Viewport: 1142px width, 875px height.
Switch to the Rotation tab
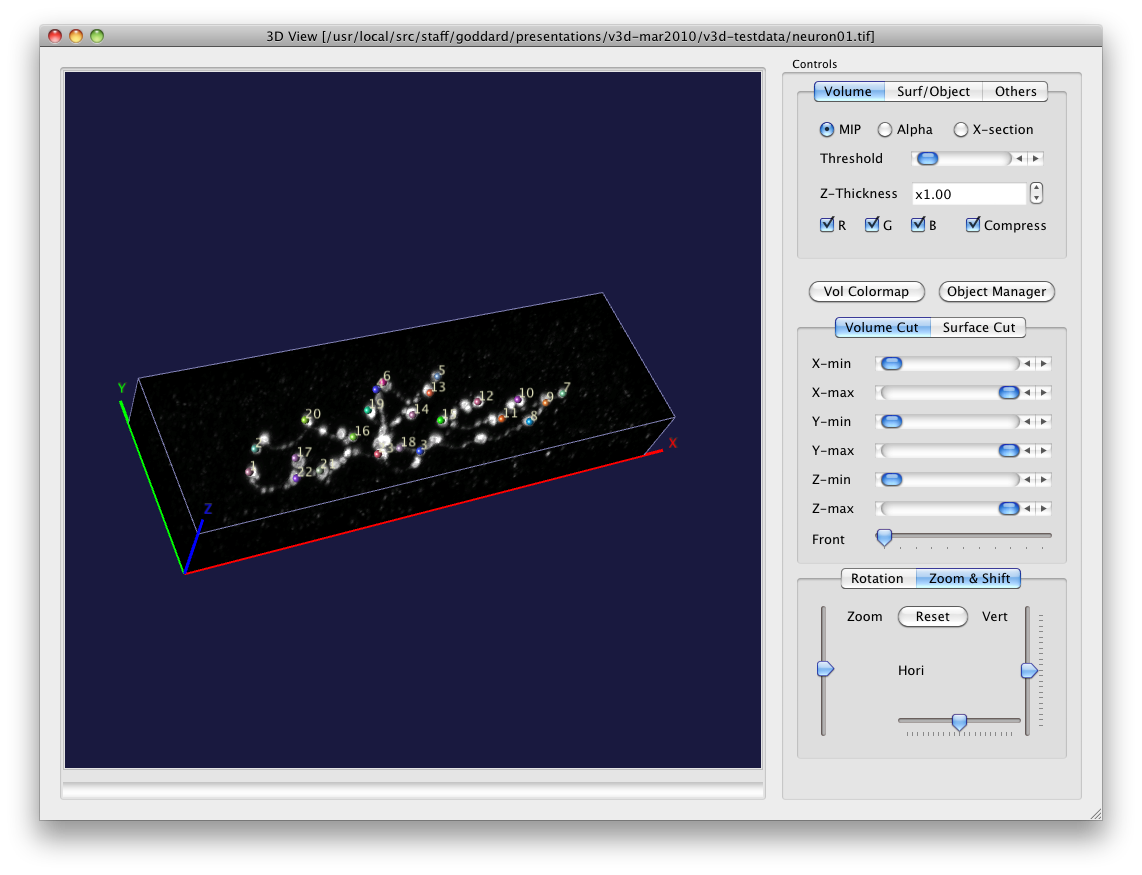[877, 578]
